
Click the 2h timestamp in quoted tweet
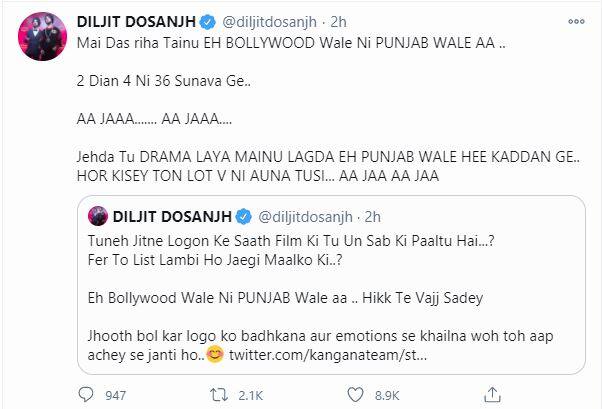pos(372,217)
